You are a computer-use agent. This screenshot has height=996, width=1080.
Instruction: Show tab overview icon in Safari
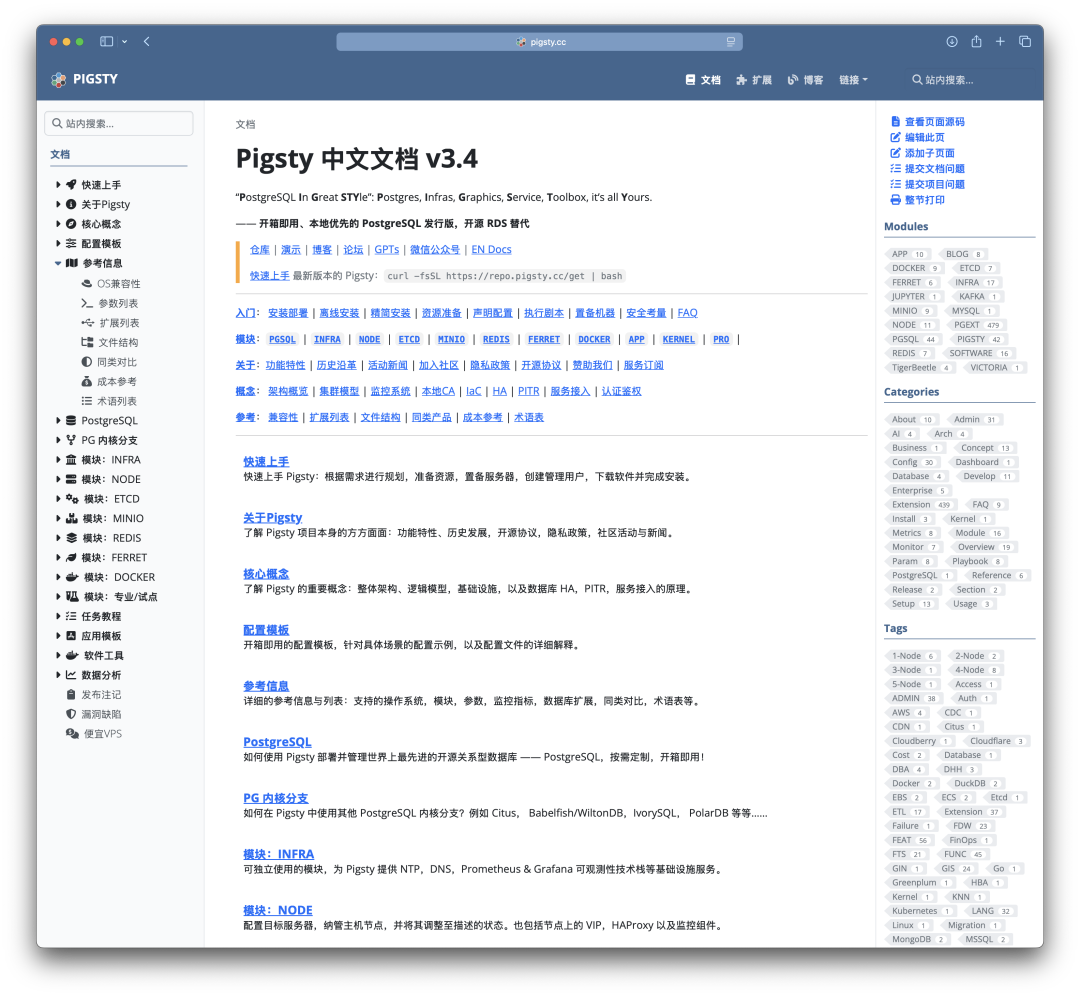coord(1025,41)
